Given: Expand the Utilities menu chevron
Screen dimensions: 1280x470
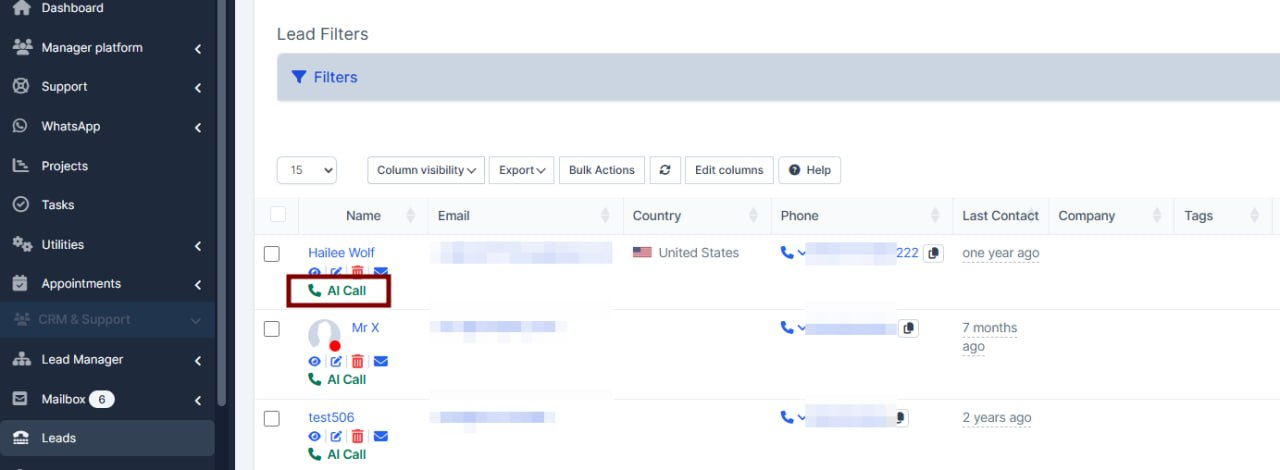Looking at the screenshot, I should pyautogui.click(x=198, y=245).
